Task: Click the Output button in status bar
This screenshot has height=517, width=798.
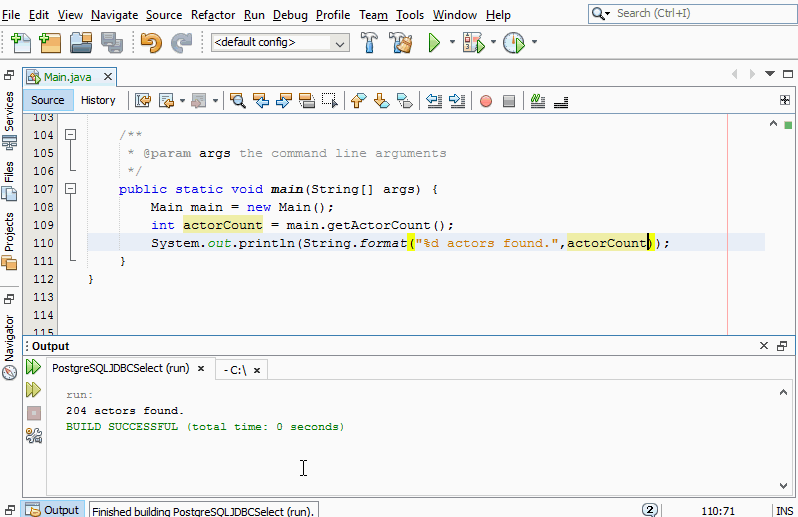Action: [52, 509]
